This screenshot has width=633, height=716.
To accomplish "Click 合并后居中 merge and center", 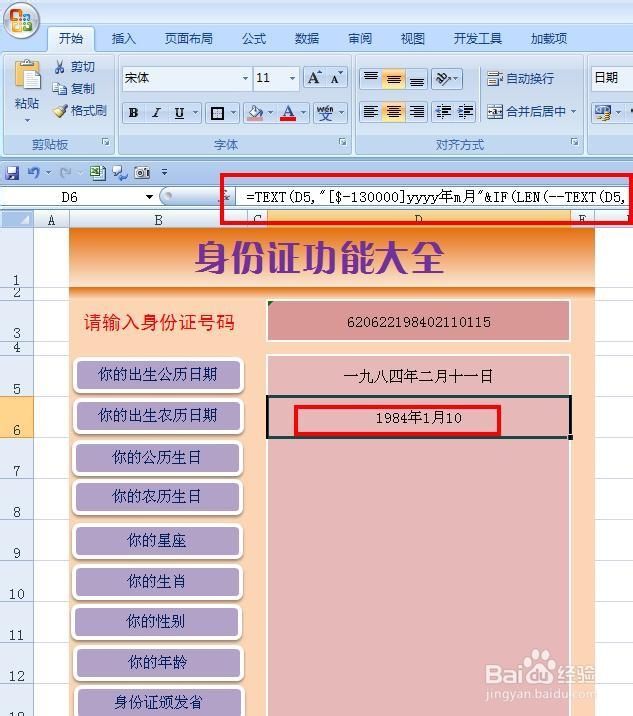I will click(x=526, y=111).
